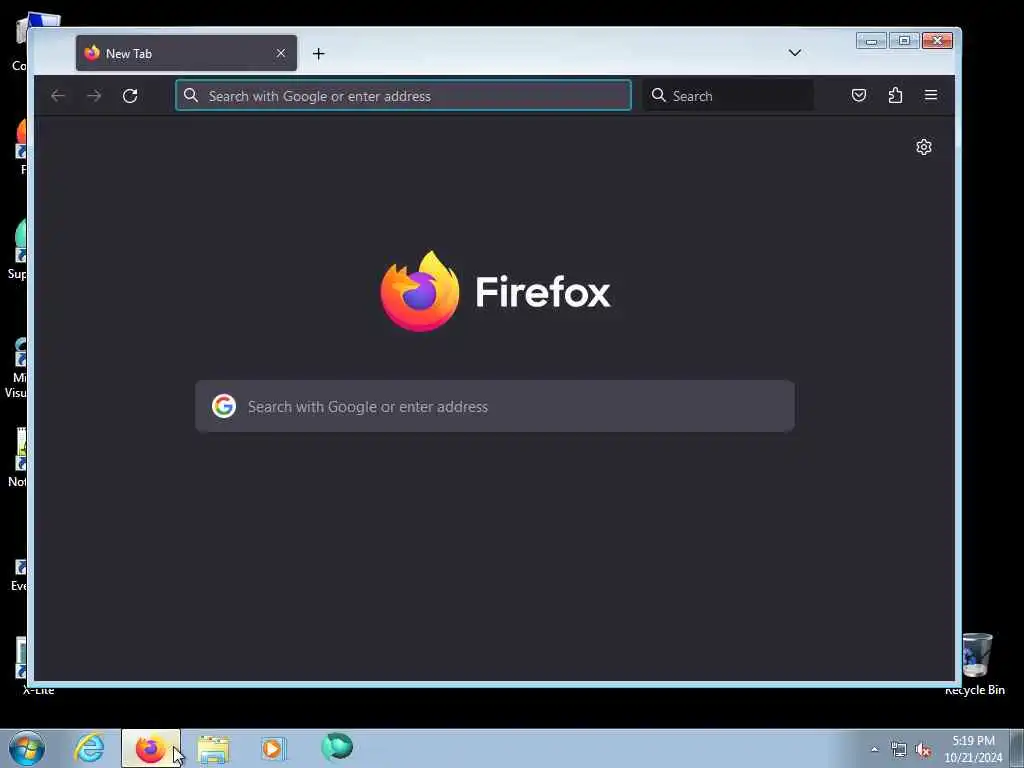The width and height of the screenshot is (1024, 768).
Task: Focus the address bar field
Action: 404,95
